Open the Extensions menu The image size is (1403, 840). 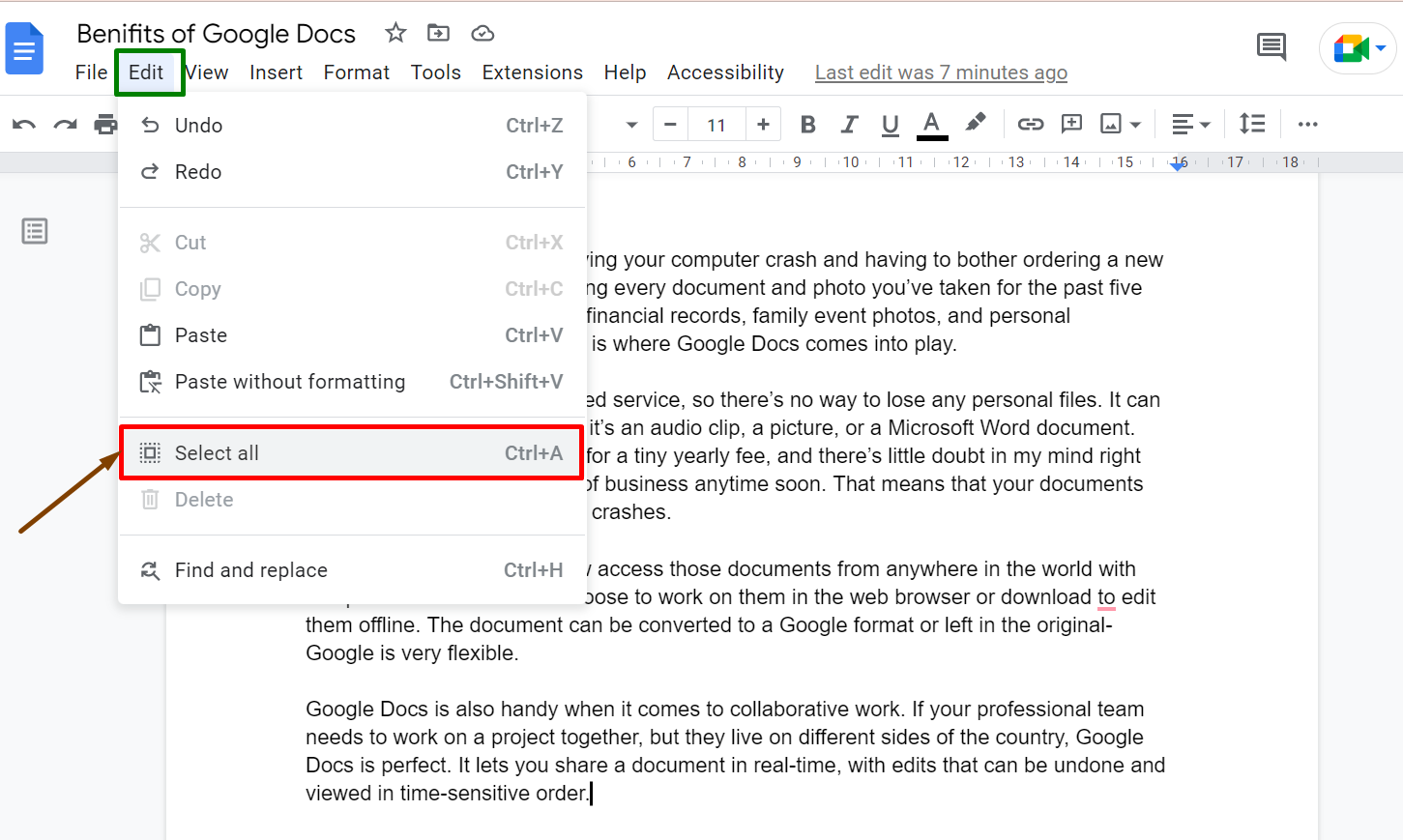point(532,72)
